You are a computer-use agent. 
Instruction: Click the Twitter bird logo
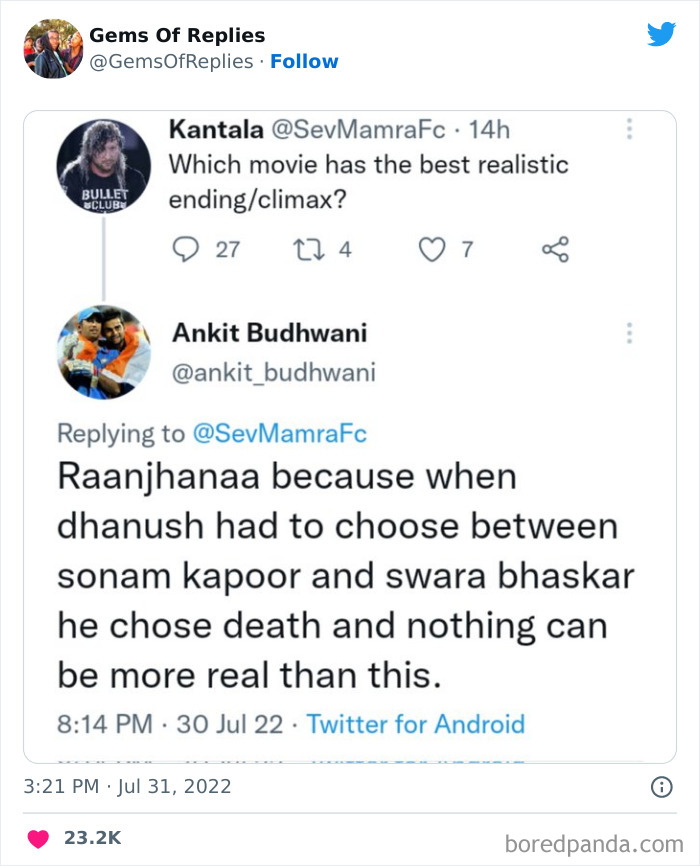tap(661, 34)
